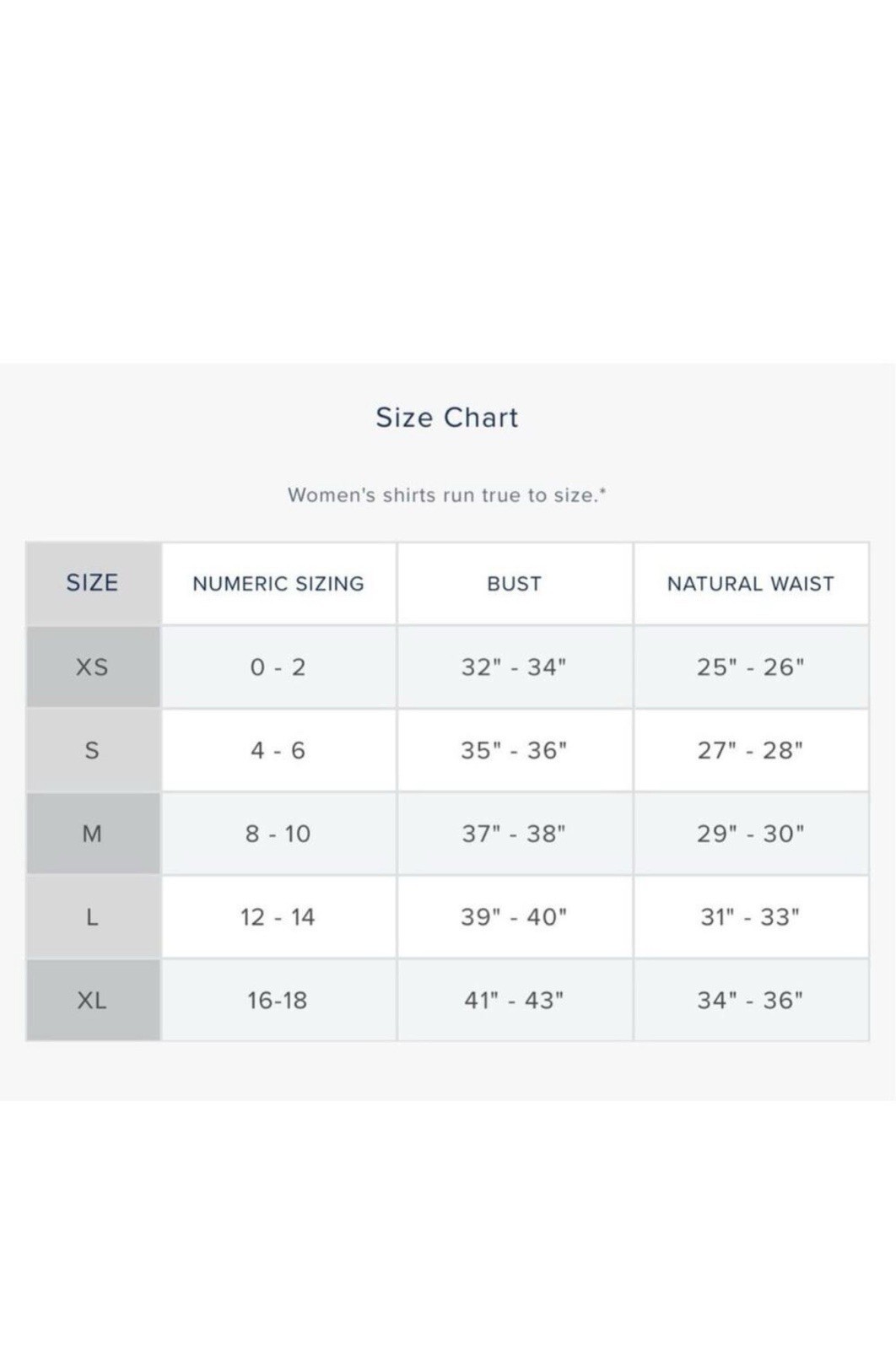Image resolution: width=896 pixels, height=1350 pixels.
Task: Click the 39" - 40" bust cell
Action: coord(515,916)
